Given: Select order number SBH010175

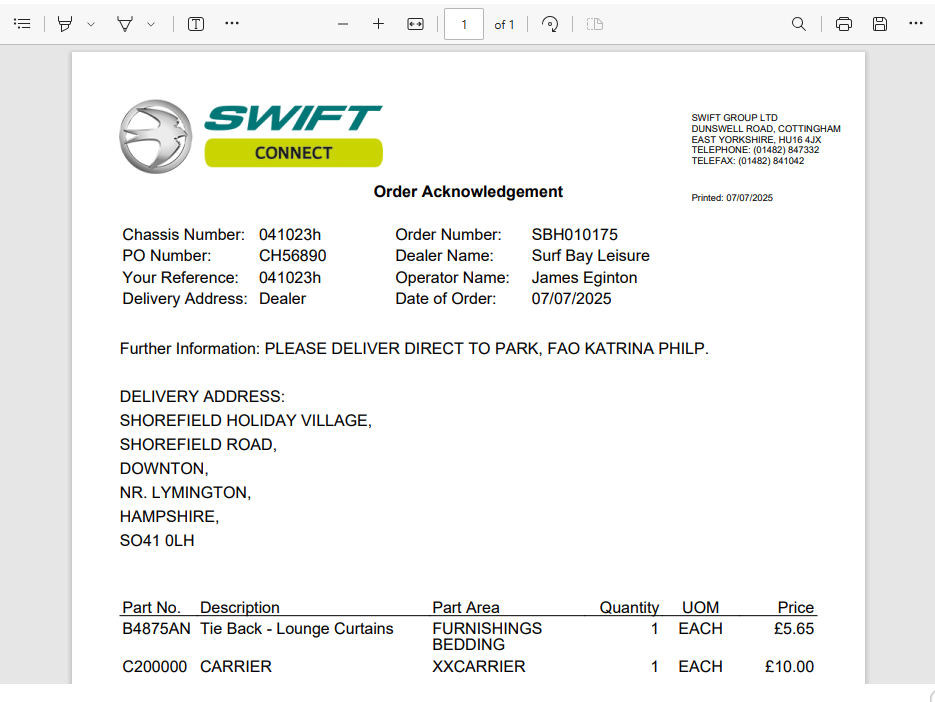Looking at the screenshot, I should 574,234.
